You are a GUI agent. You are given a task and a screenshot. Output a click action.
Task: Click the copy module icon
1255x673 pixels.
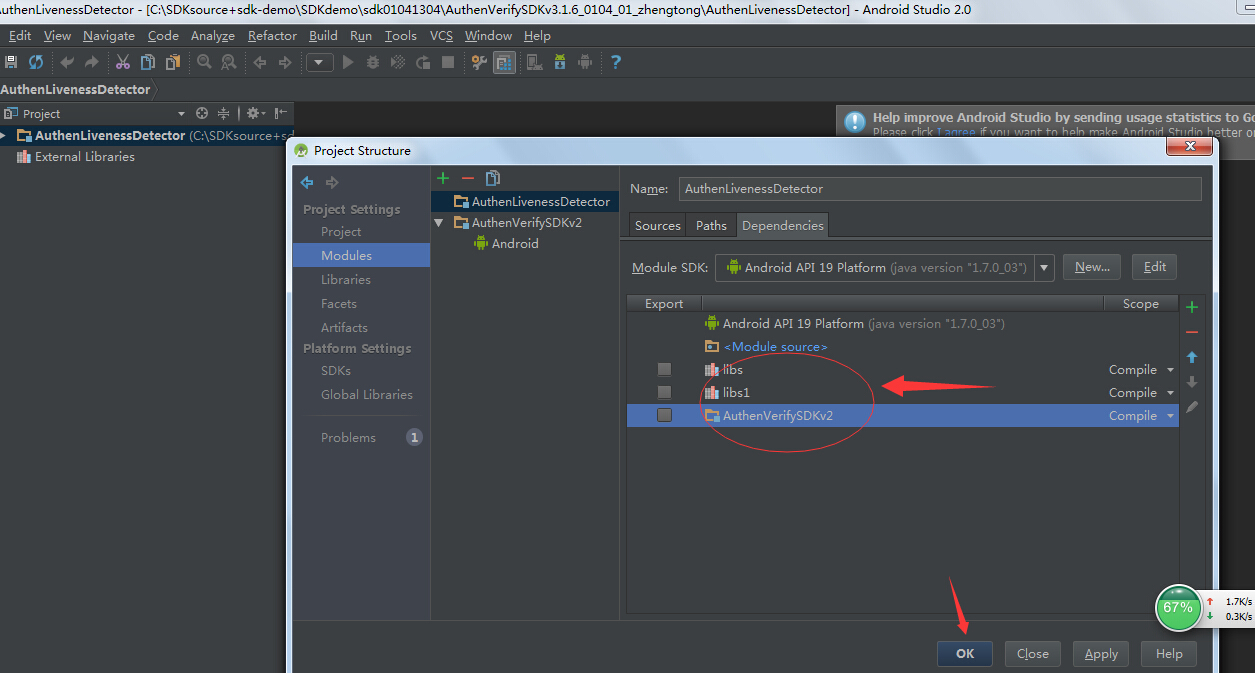(493, 178)
